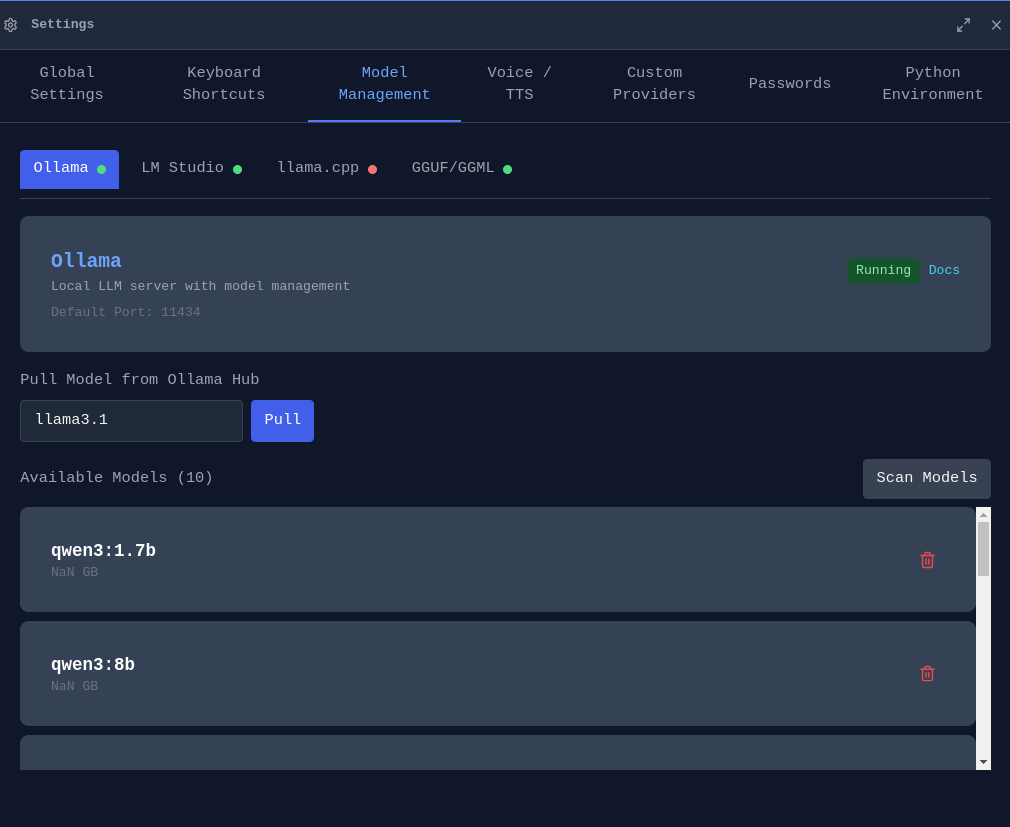Close the Settings dialog

coord(996,25)
